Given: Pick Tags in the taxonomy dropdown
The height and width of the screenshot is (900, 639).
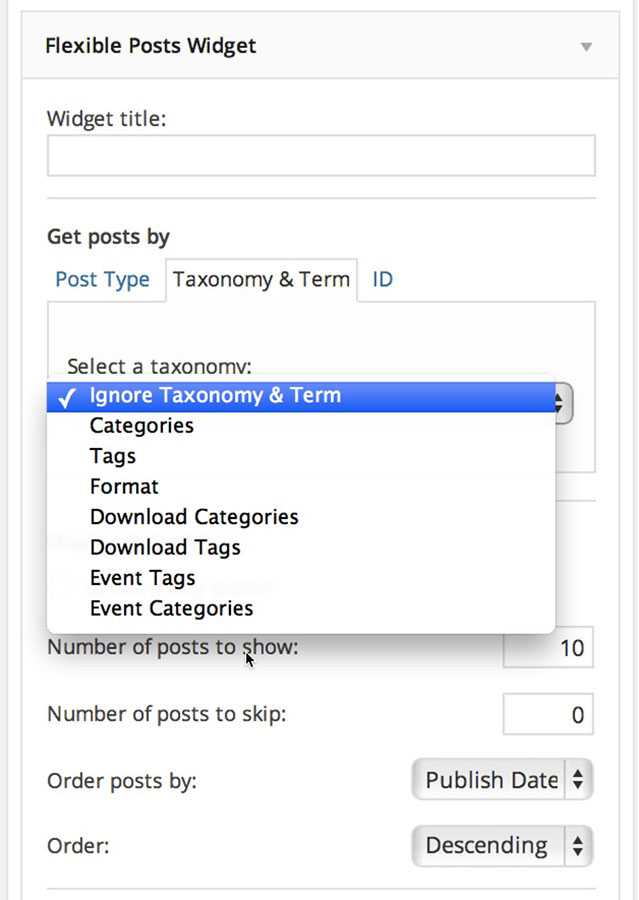Looking at the screenshot, I should 113,456.
